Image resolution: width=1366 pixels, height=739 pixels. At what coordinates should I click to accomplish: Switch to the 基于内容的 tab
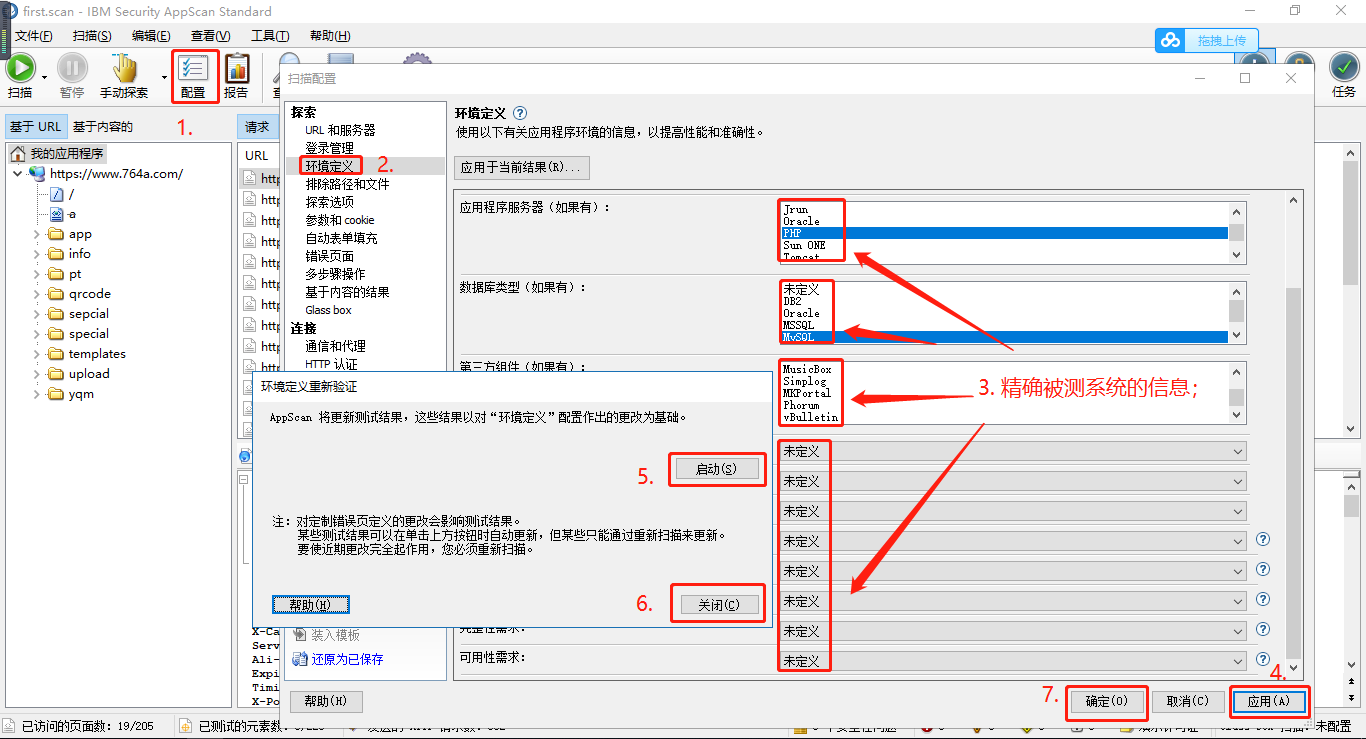103,127
